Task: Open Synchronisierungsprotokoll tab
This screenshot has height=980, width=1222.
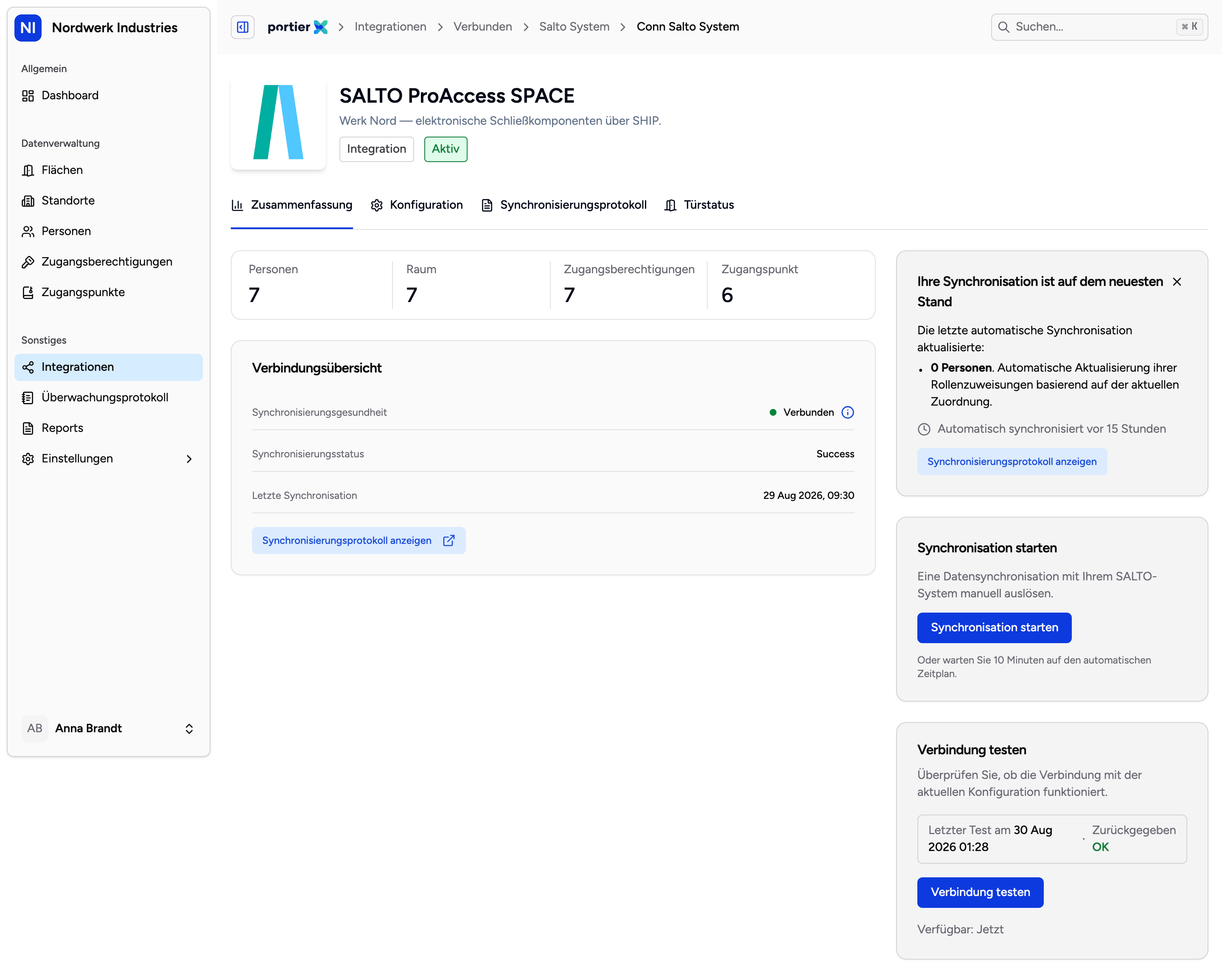Action: tap(564, 205)
